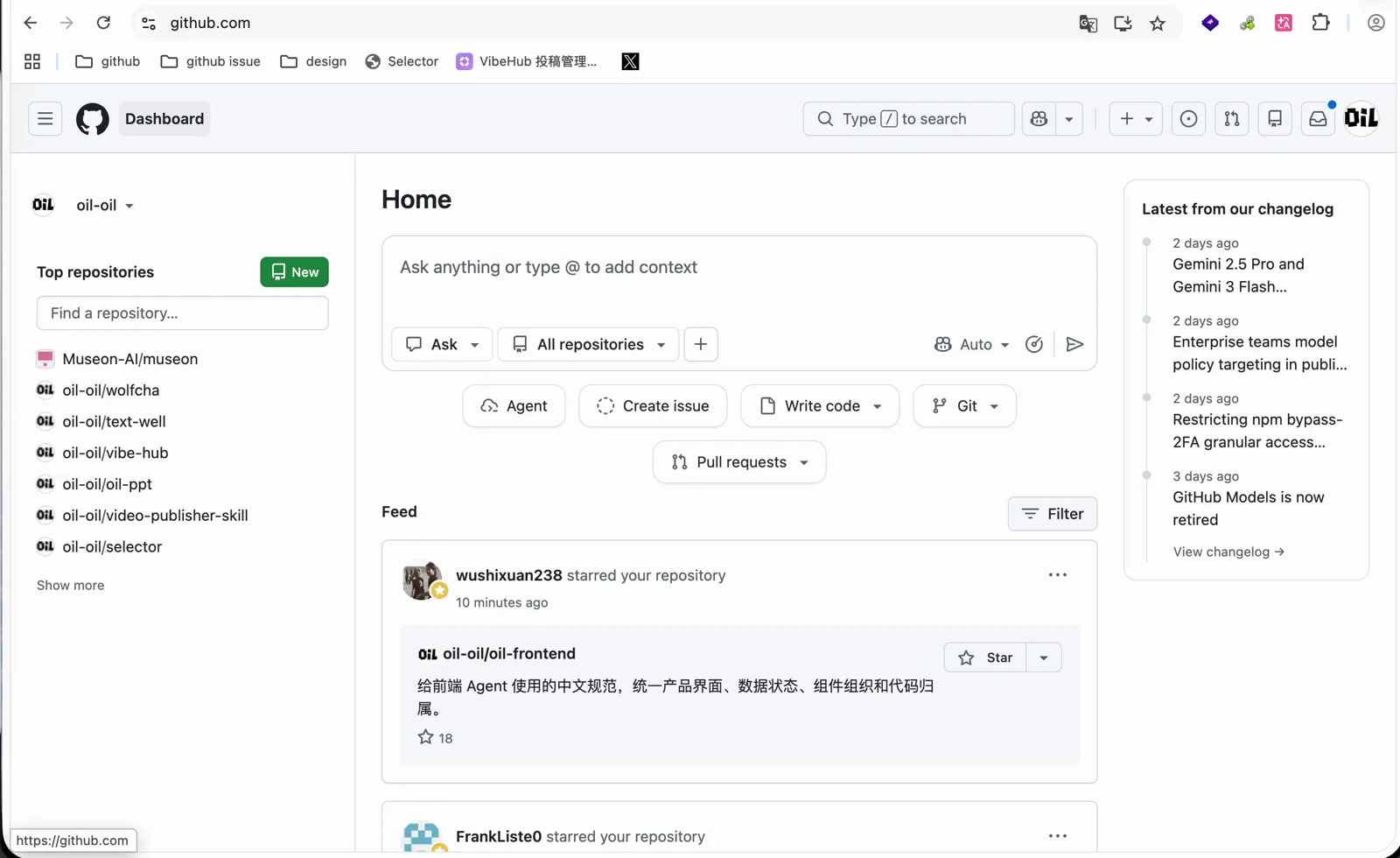Viewport: 1400px width, 858px height.
Task: Expand Copilot dropdown arrow in header
Action: [x=1069, y=119]
